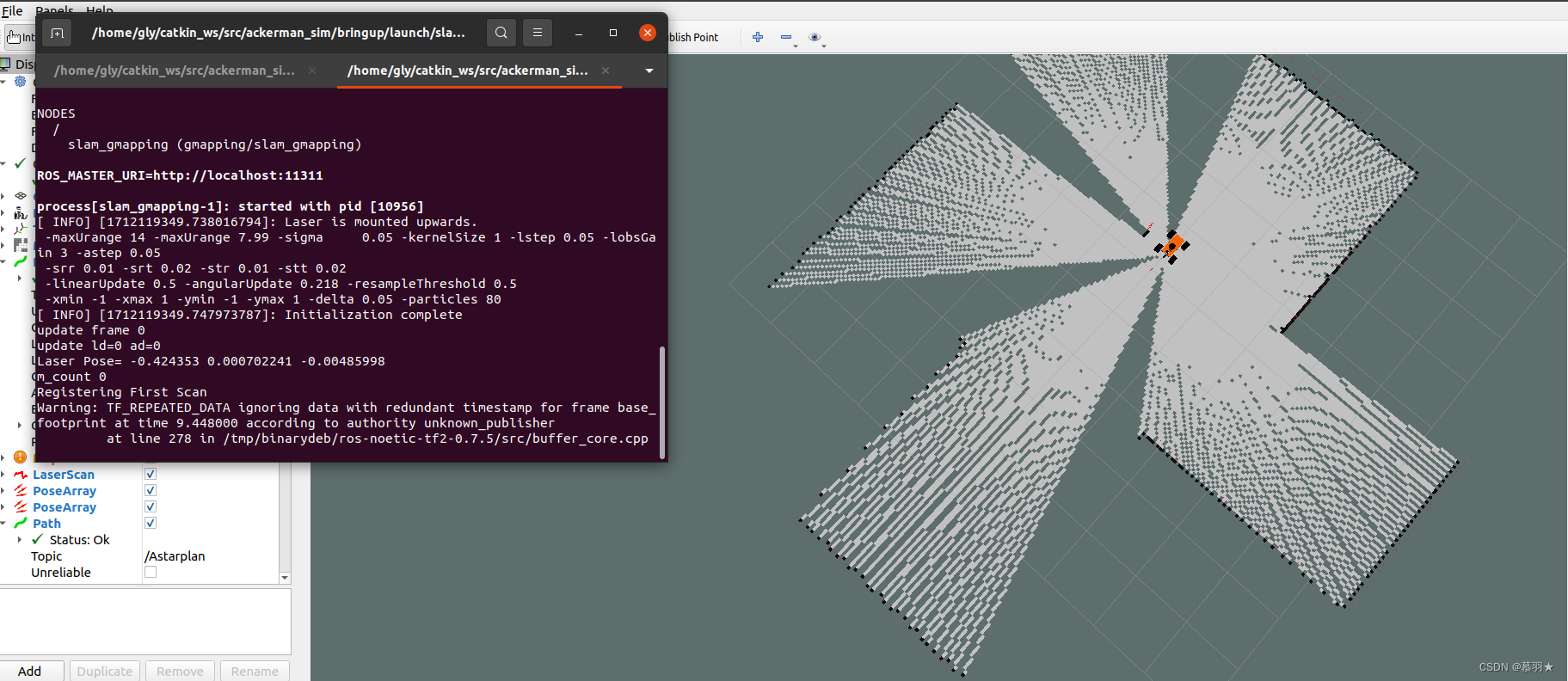Expand the Status: Ok entry
Image resolution: width=1568 pixels, height=681 pixels.
pyautogui.click(x=20, y=540)
